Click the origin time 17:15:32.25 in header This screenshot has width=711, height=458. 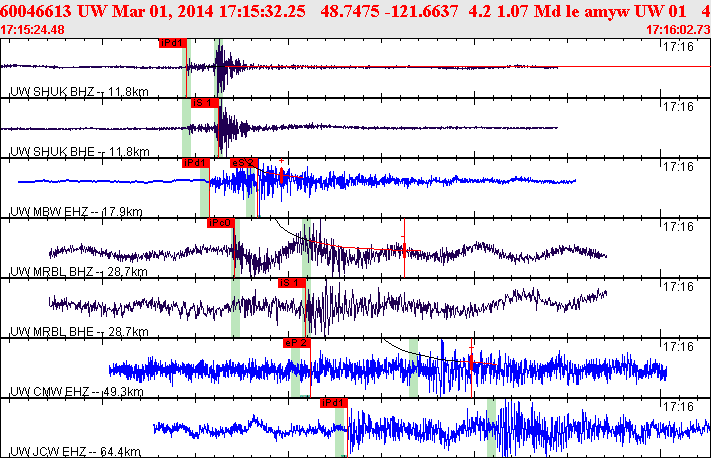coord(262,11)
